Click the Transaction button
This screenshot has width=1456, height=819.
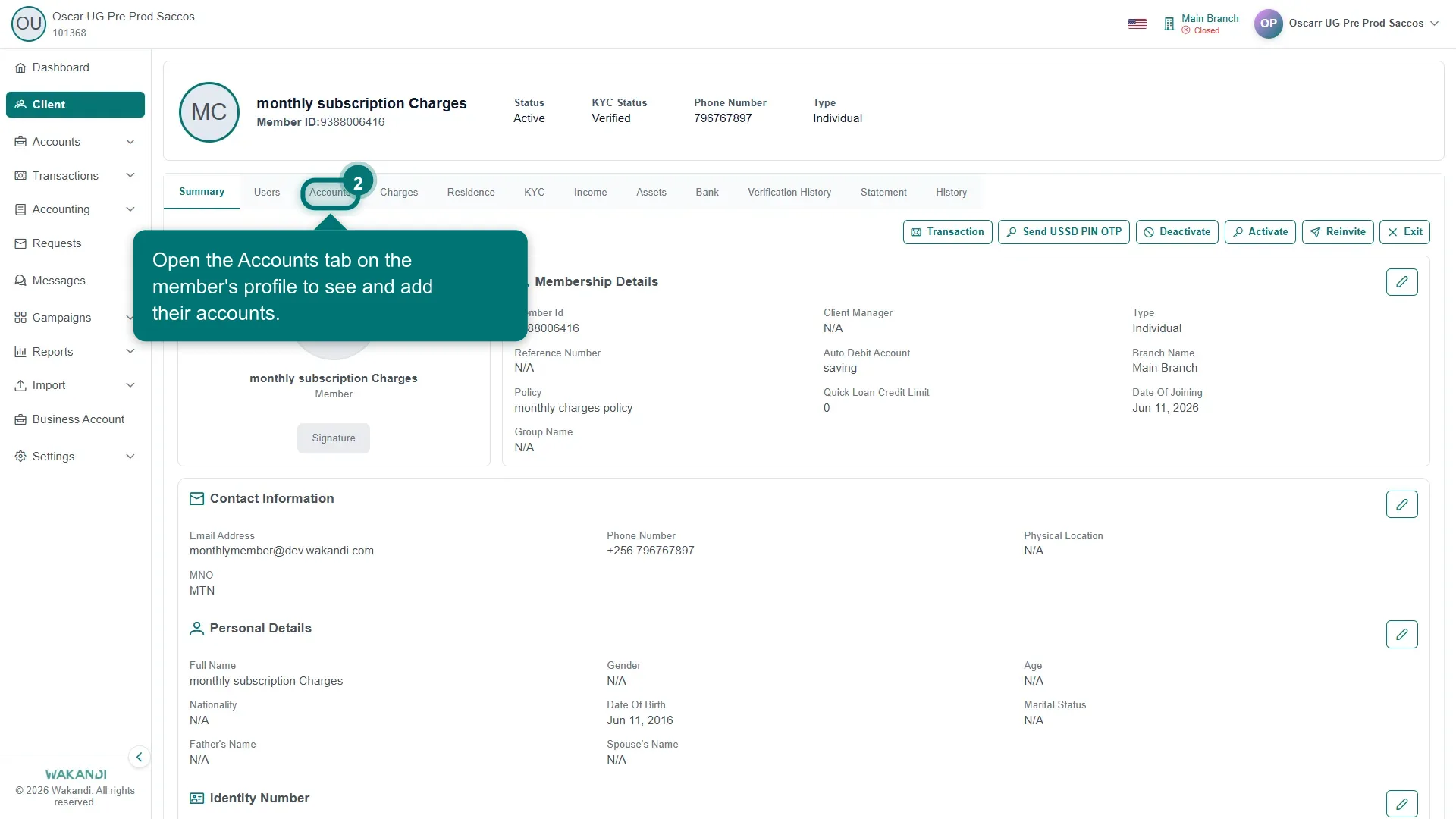pos(947,232)
